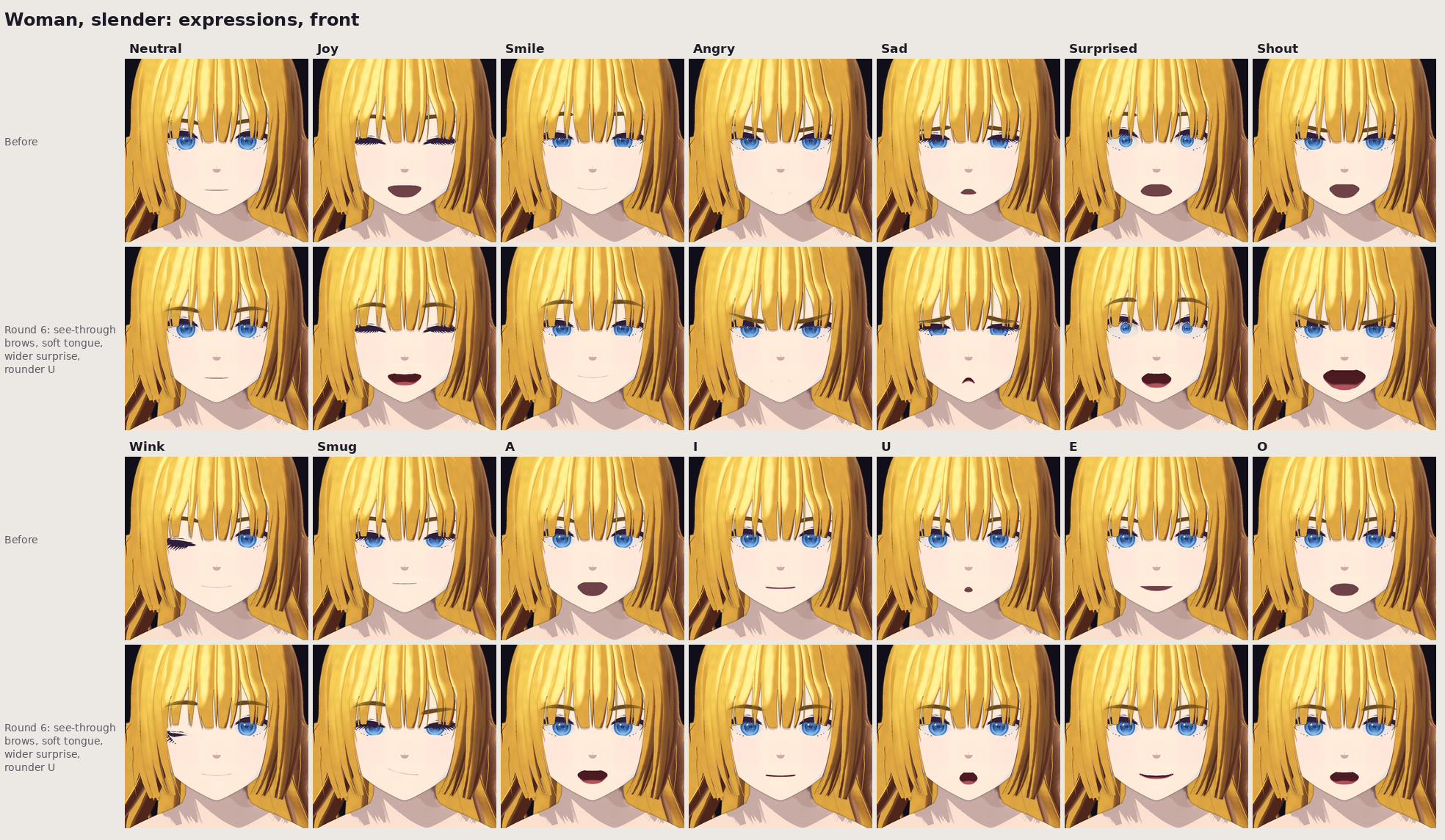
Task: Click the 'Wink' column label
Action: coord(147,446)
